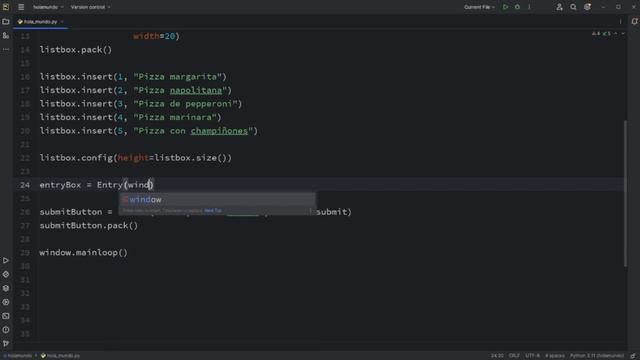The height and width of the screenshot is (360, 640).
Task: Open the Python Console layers icon
Action: pos(6,288)
